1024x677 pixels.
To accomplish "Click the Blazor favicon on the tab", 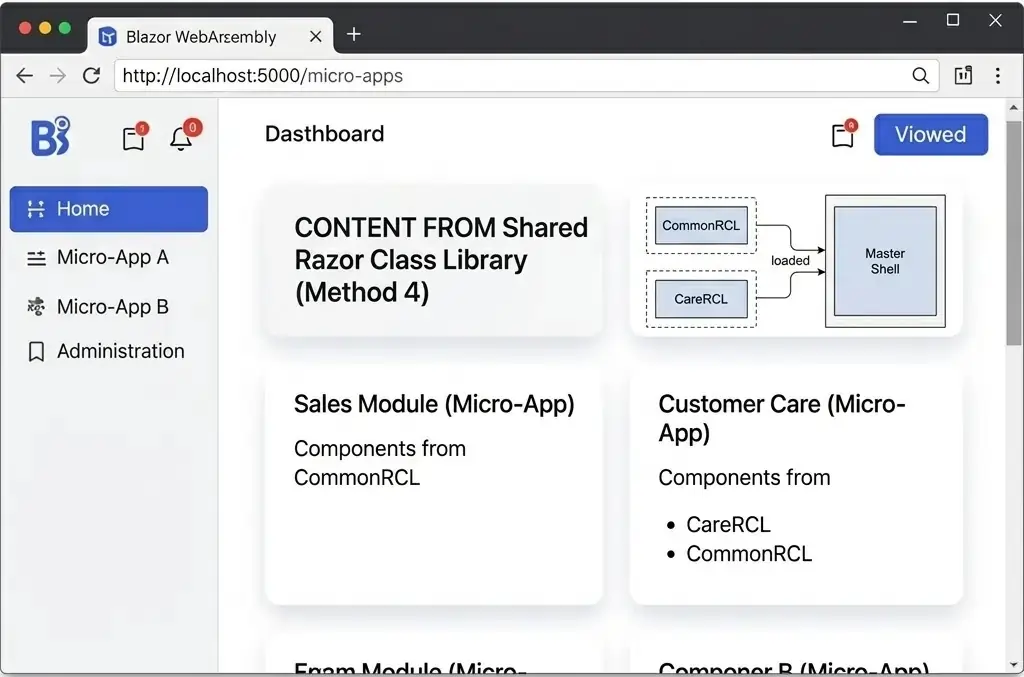I will [x=107, y=37].
